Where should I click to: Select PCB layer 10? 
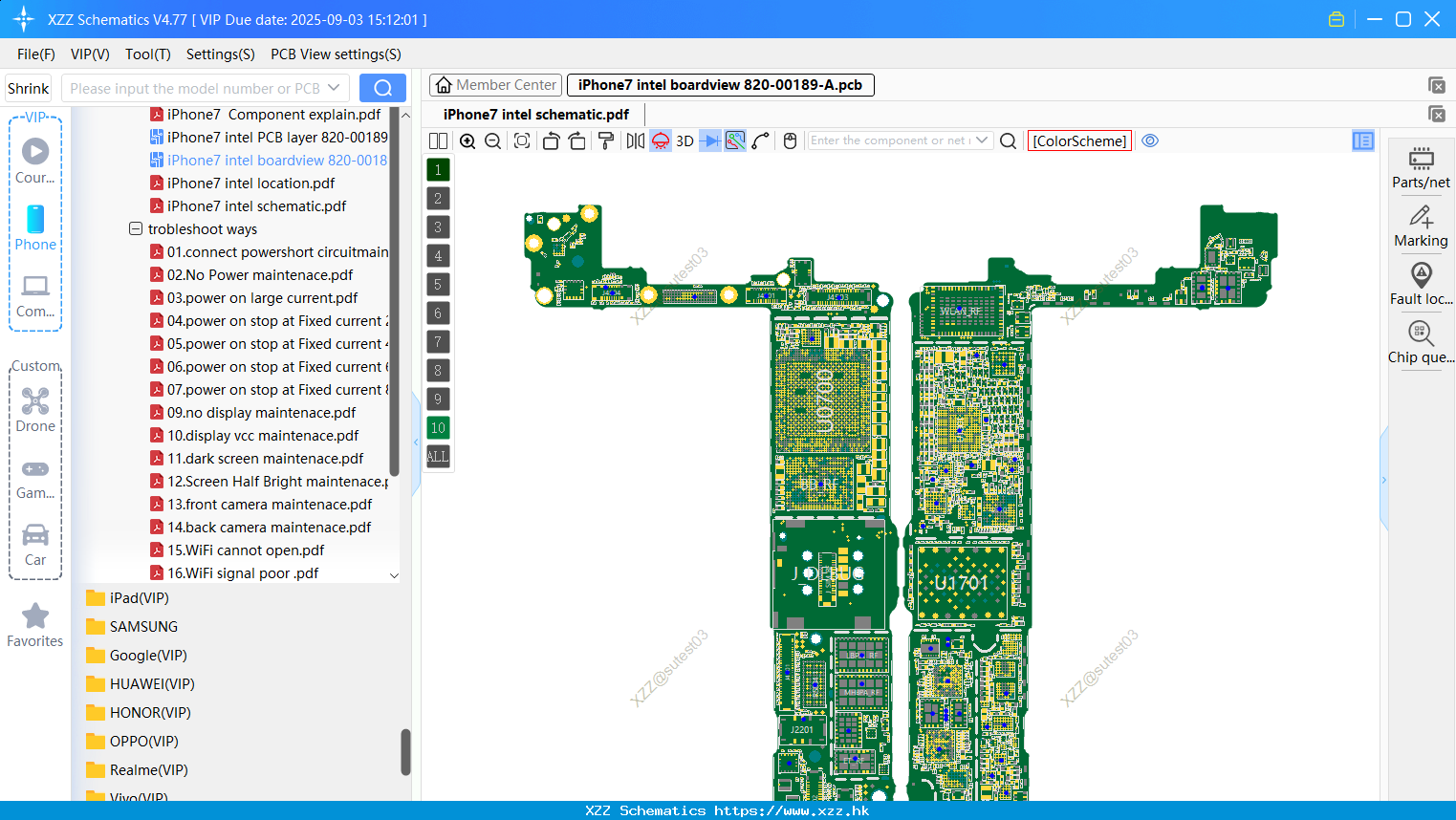coord(438,428)
